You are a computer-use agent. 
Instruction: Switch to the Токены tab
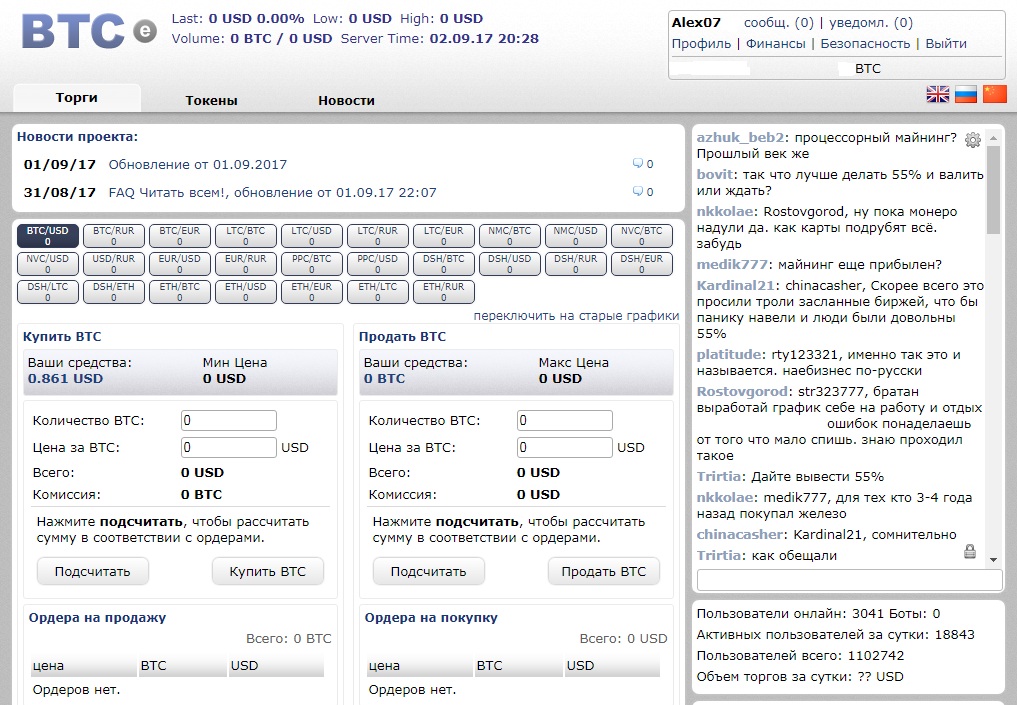click(211, 101)
